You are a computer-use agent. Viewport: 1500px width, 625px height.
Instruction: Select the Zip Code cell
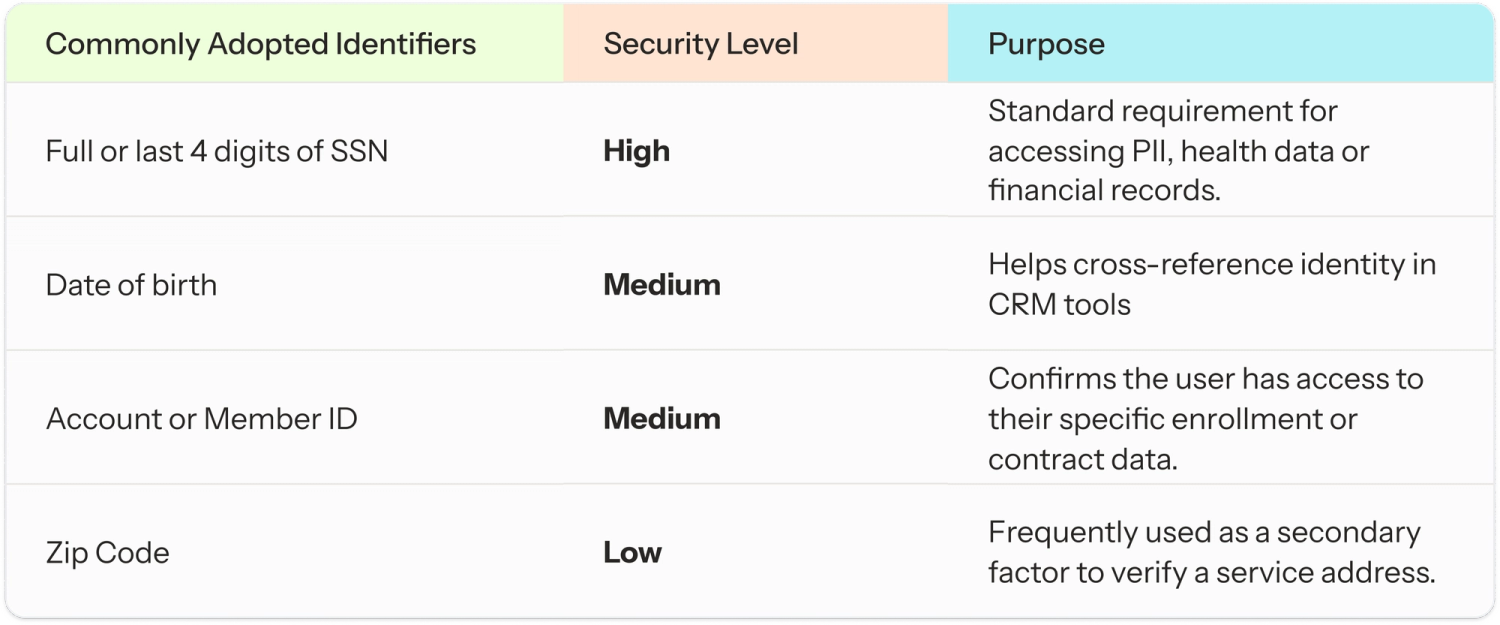point(108,552)
